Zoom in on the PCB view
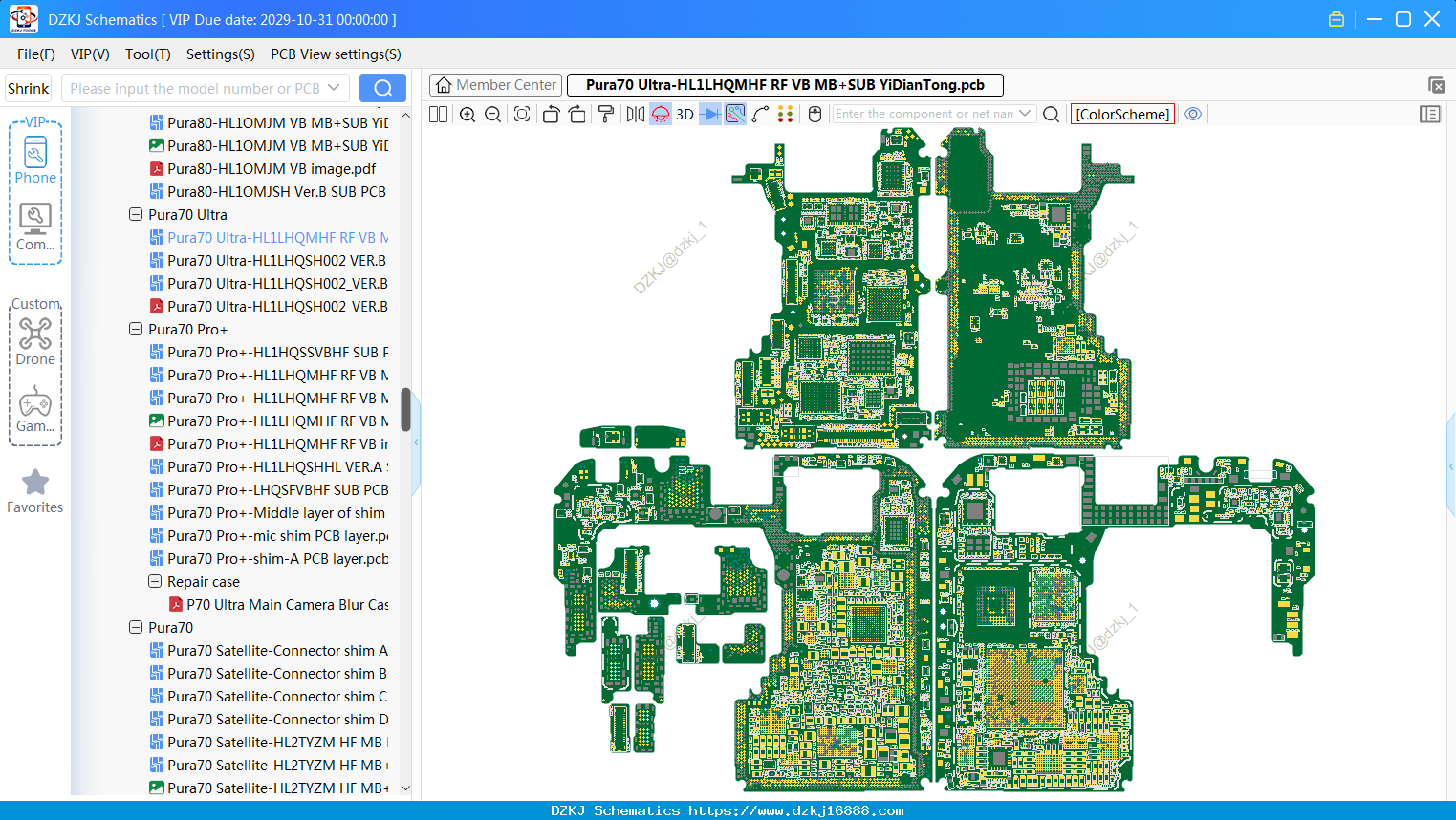1456x820 pixels. [467, 114]
